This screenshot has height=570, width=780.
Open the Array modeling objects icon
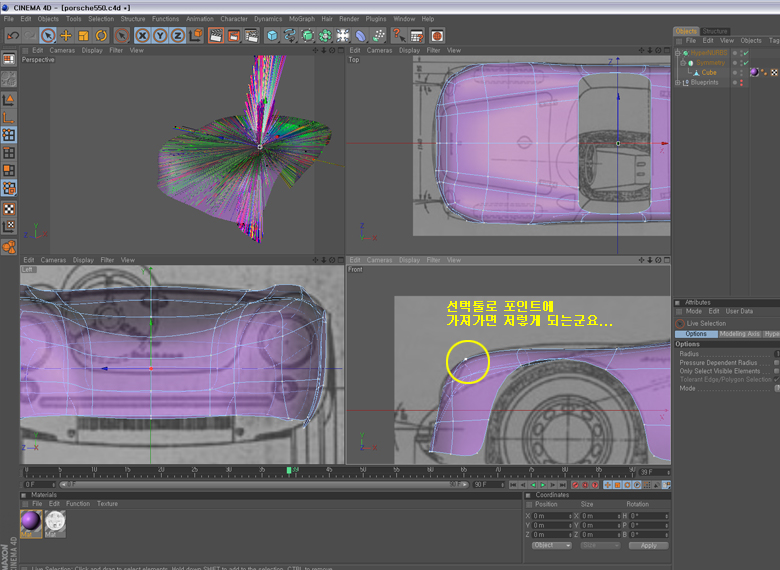[325, 36]
